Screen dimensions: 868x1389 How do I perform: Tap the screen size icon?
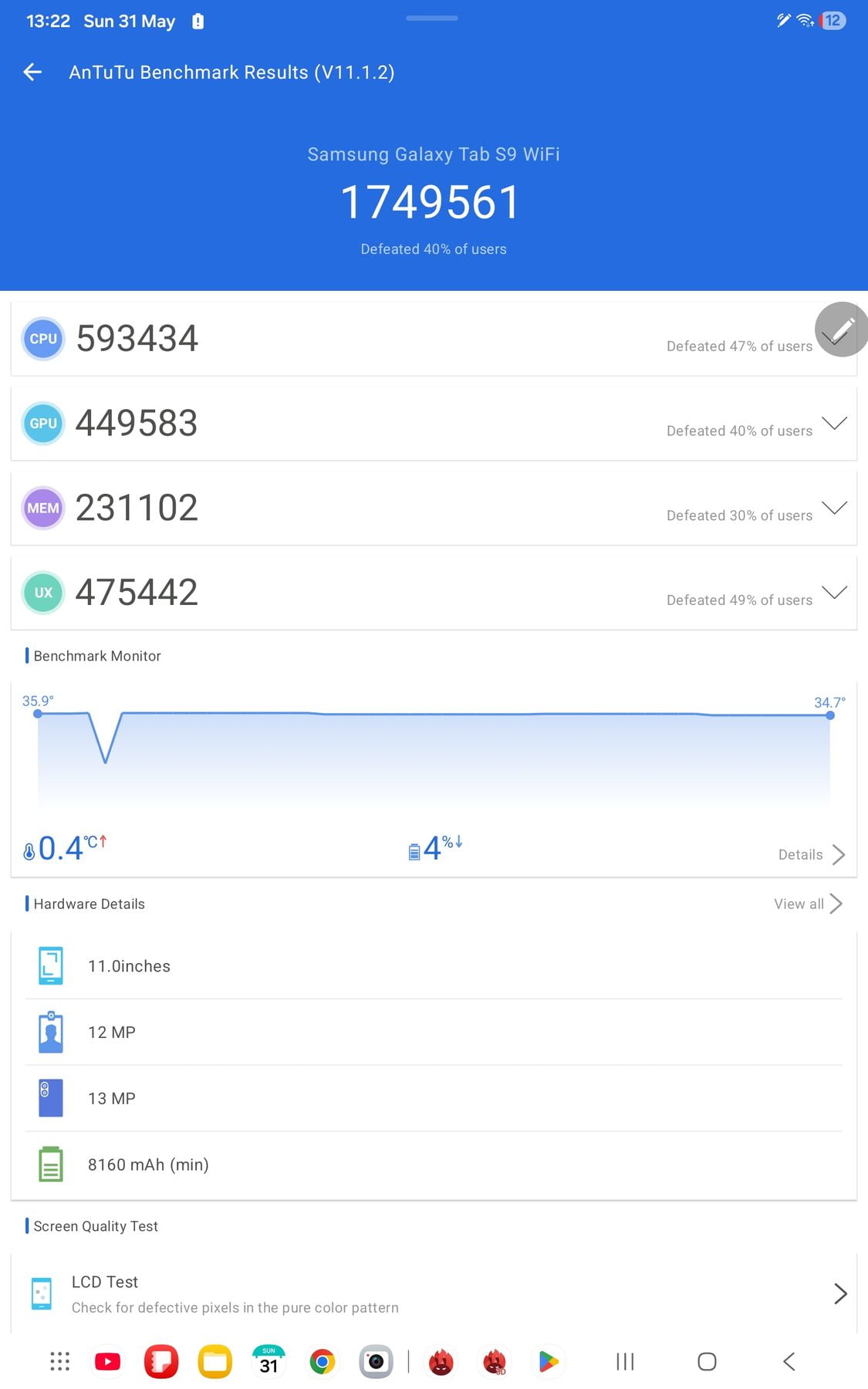(51, 965)
